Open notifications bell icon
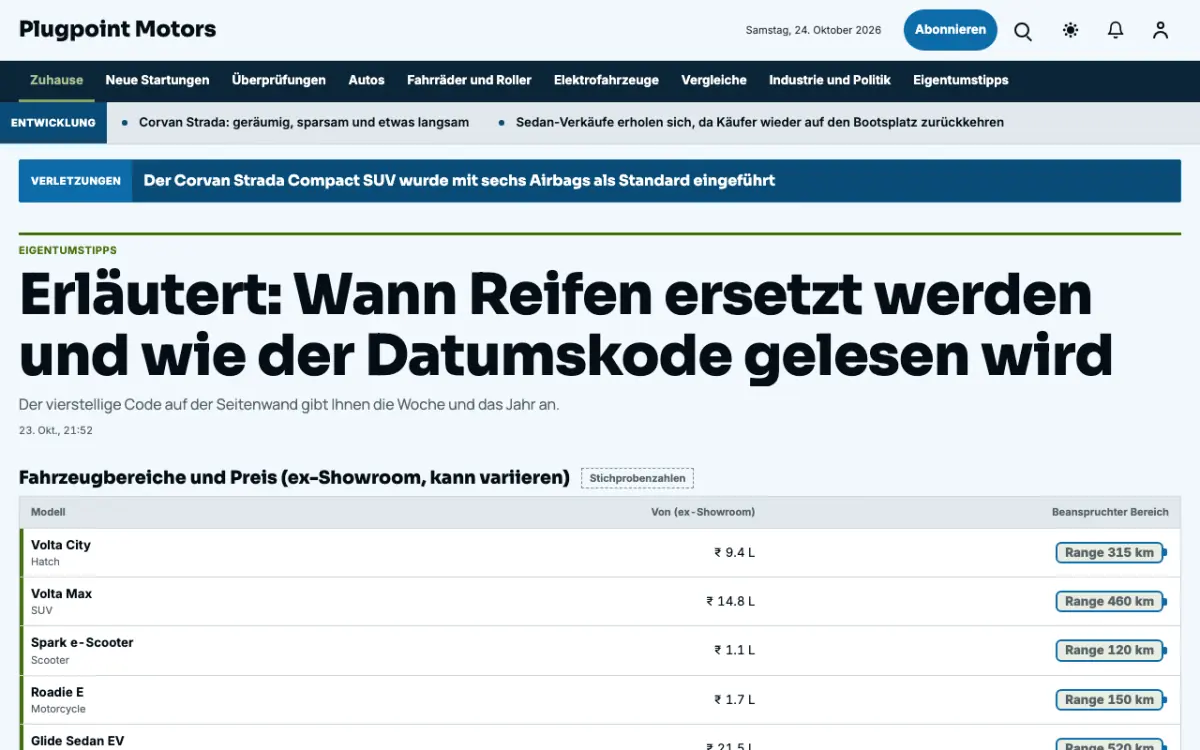Viewport: 1200px width, 750px height. coord(1115,31)
